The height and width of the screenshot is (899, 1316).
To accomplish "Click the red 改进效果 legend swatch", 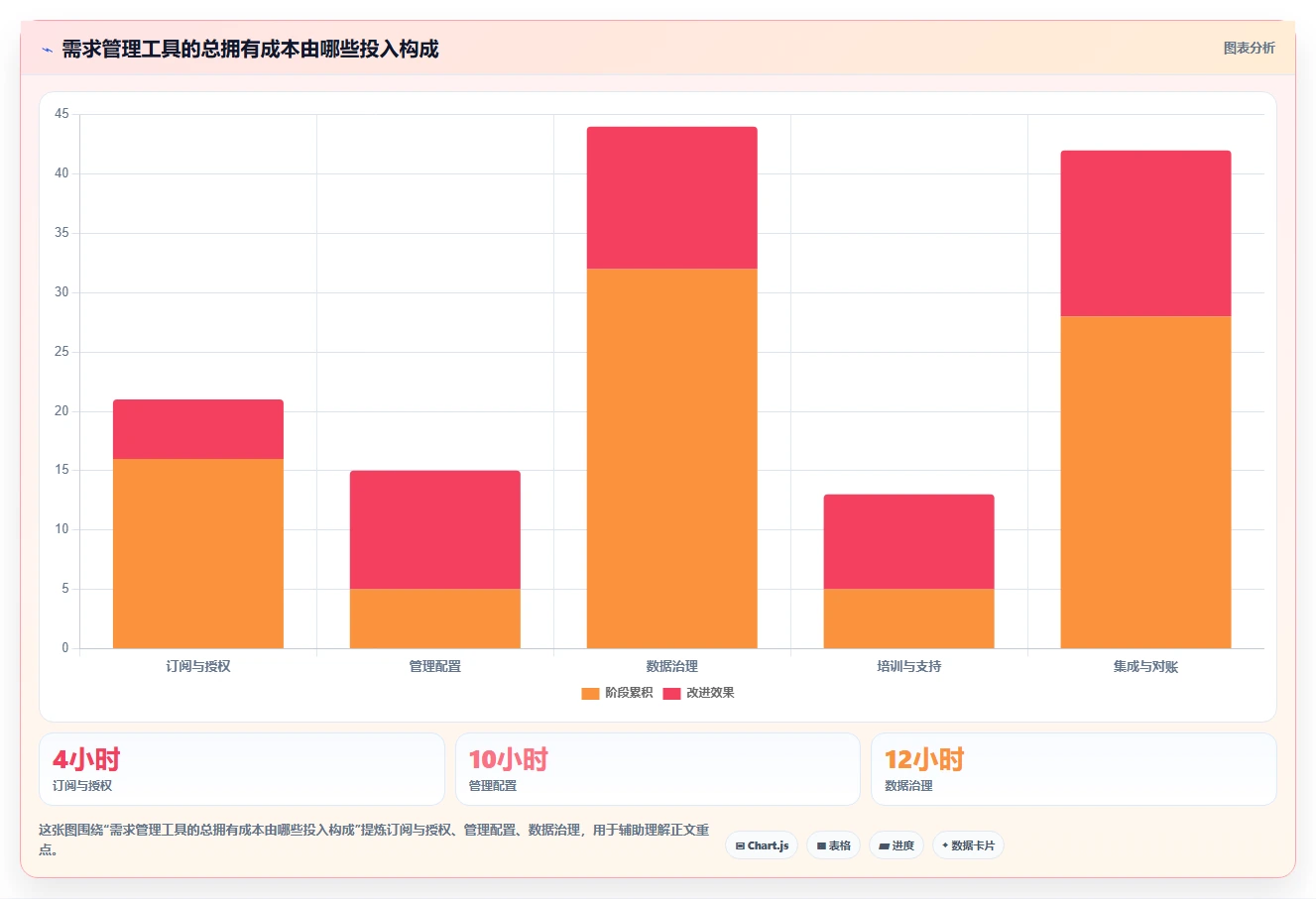I will 671,693.
